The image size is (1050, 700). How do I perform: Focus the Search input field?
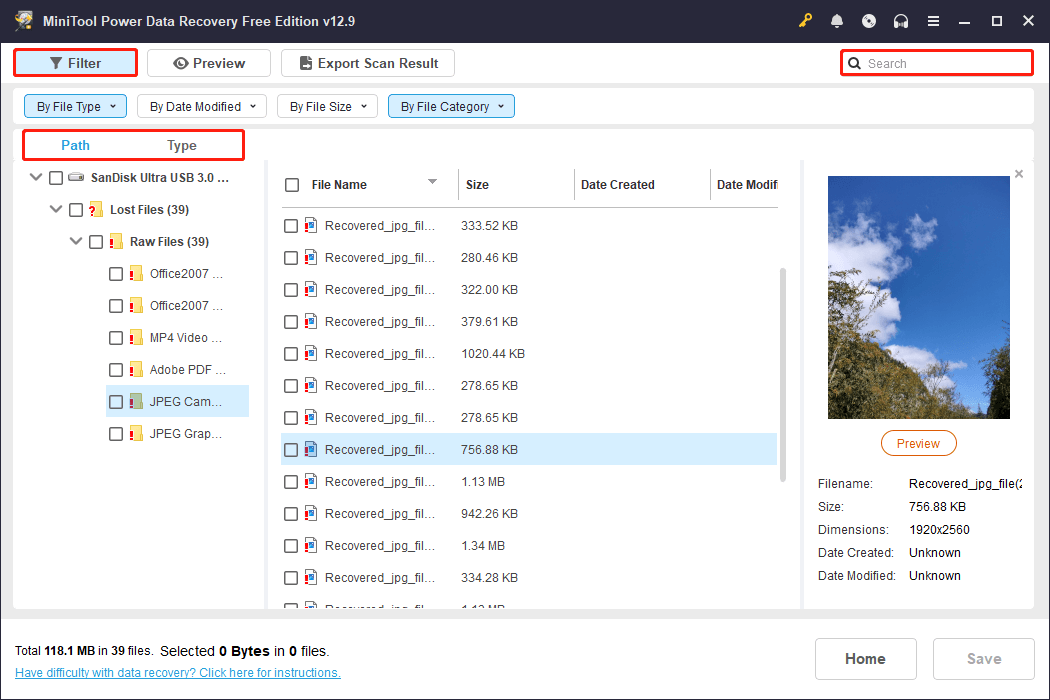coord(937,63)
